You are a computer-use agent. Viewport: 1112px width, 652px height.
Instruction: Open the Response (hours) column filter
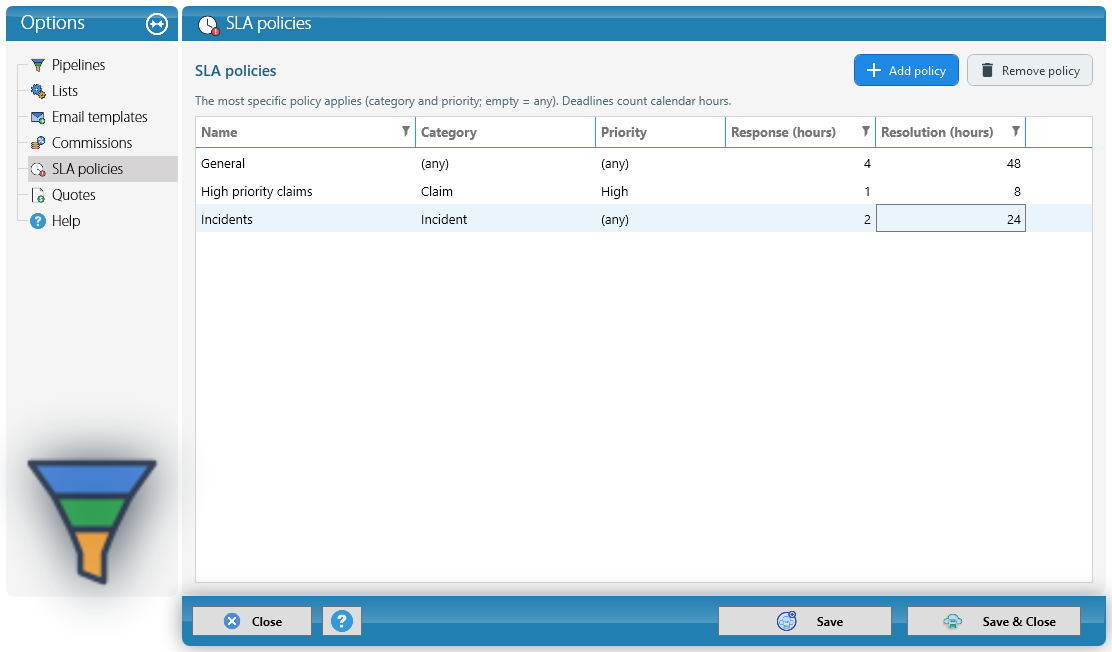(865, 131)
